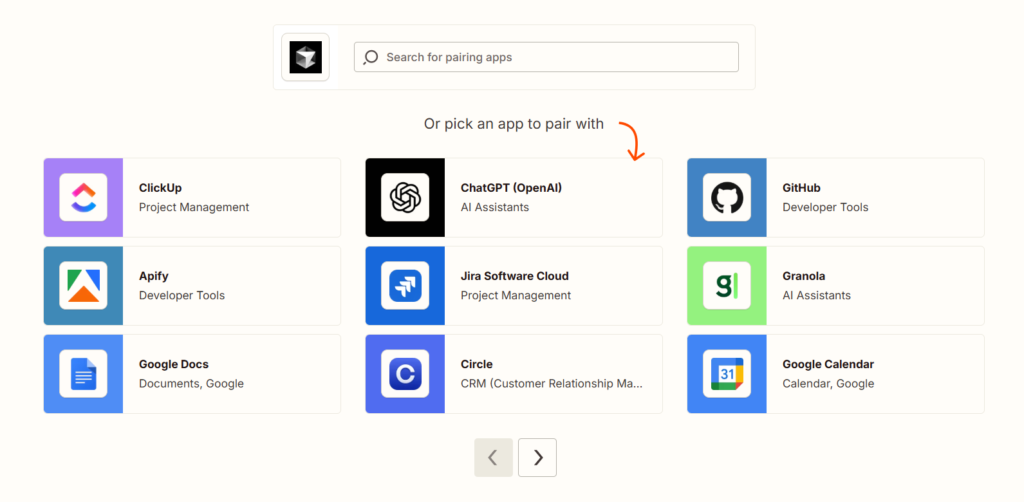Select the Circle title text
This screenshot has height=502, width=1024.
pyautogui.click(x=477, y=364)
